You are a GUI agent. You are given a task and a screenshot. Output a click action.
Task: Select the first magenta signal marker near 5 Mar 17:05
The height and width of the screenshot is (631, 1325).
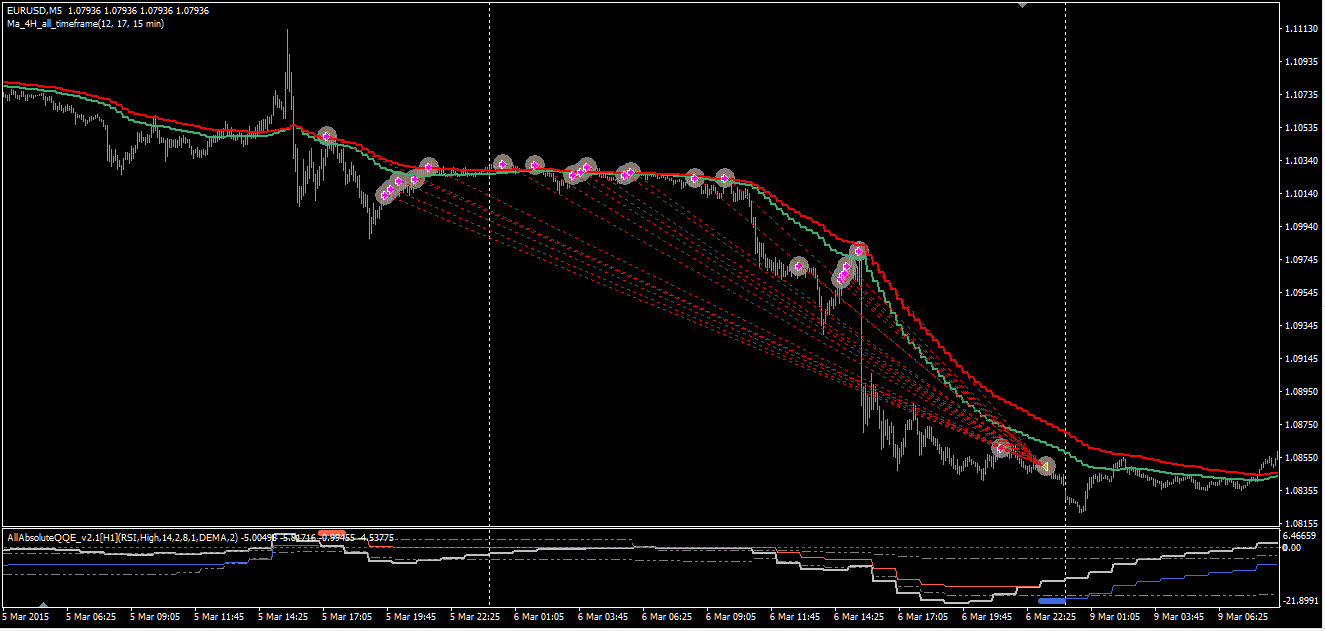click(x=327, y=136)
